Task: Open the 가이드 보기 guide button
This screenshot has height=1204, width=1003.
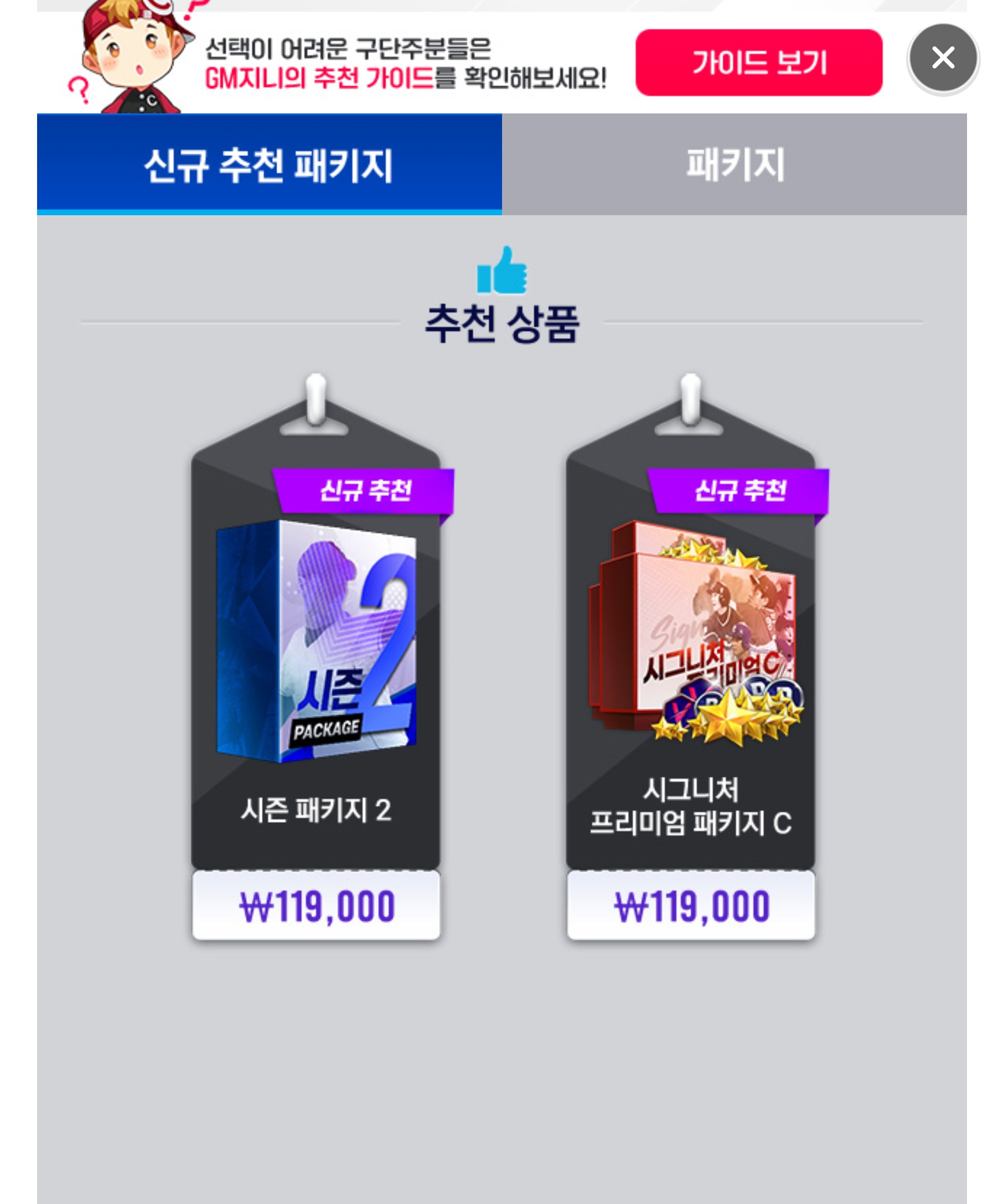Action: 758,63
